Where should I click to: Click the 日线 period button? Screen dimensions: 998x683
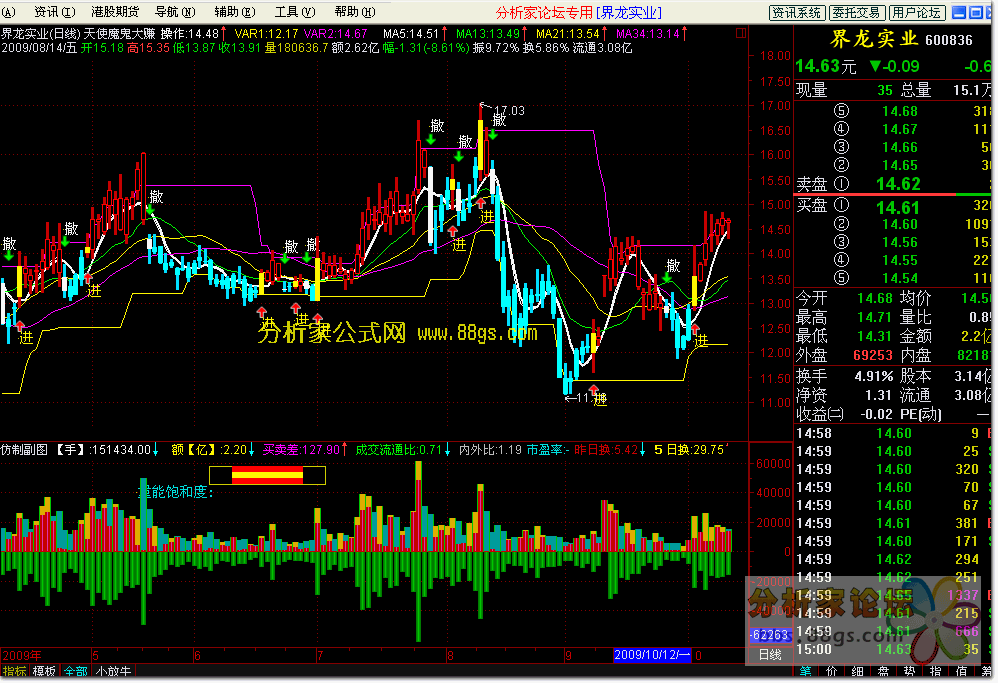769,654
